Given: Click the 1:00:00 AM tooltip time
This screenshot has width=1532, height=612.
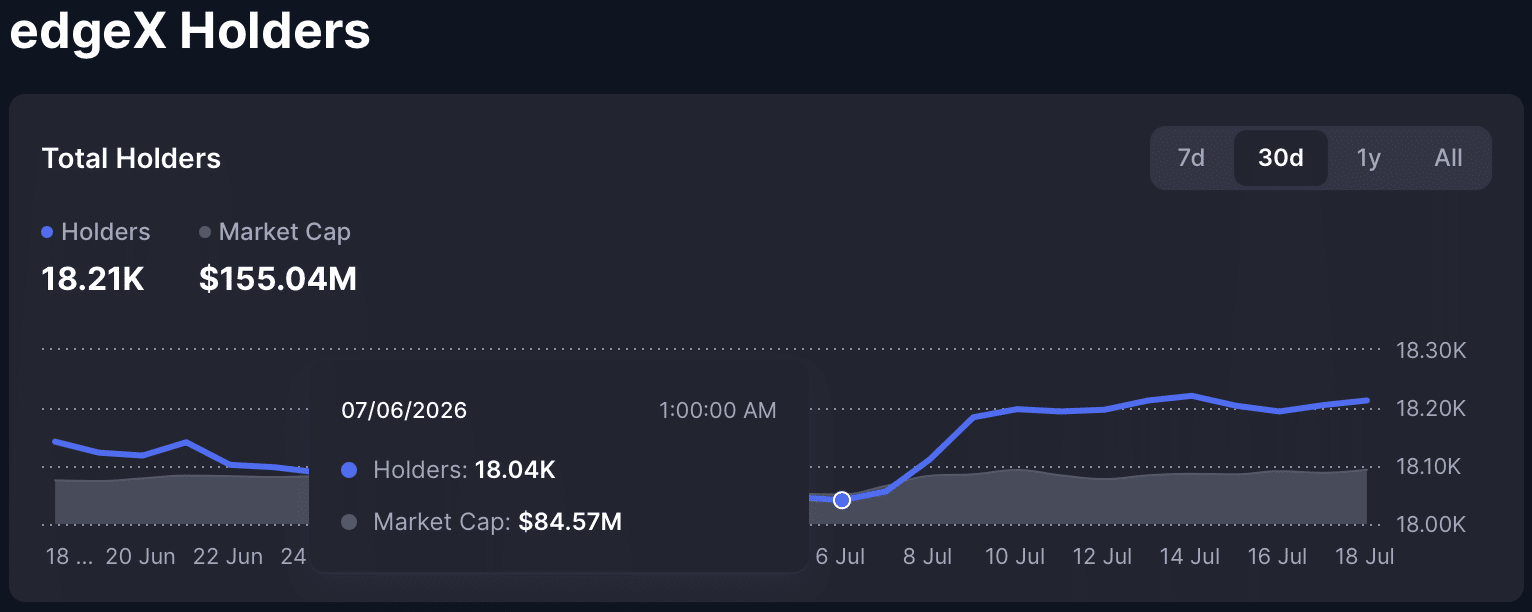Looking at the screenshot, I should pyautogui.click(x=717, y=410).
